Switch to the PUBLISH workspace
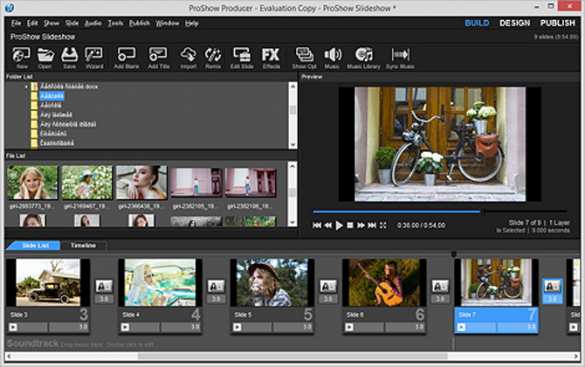 pos(558,23)
